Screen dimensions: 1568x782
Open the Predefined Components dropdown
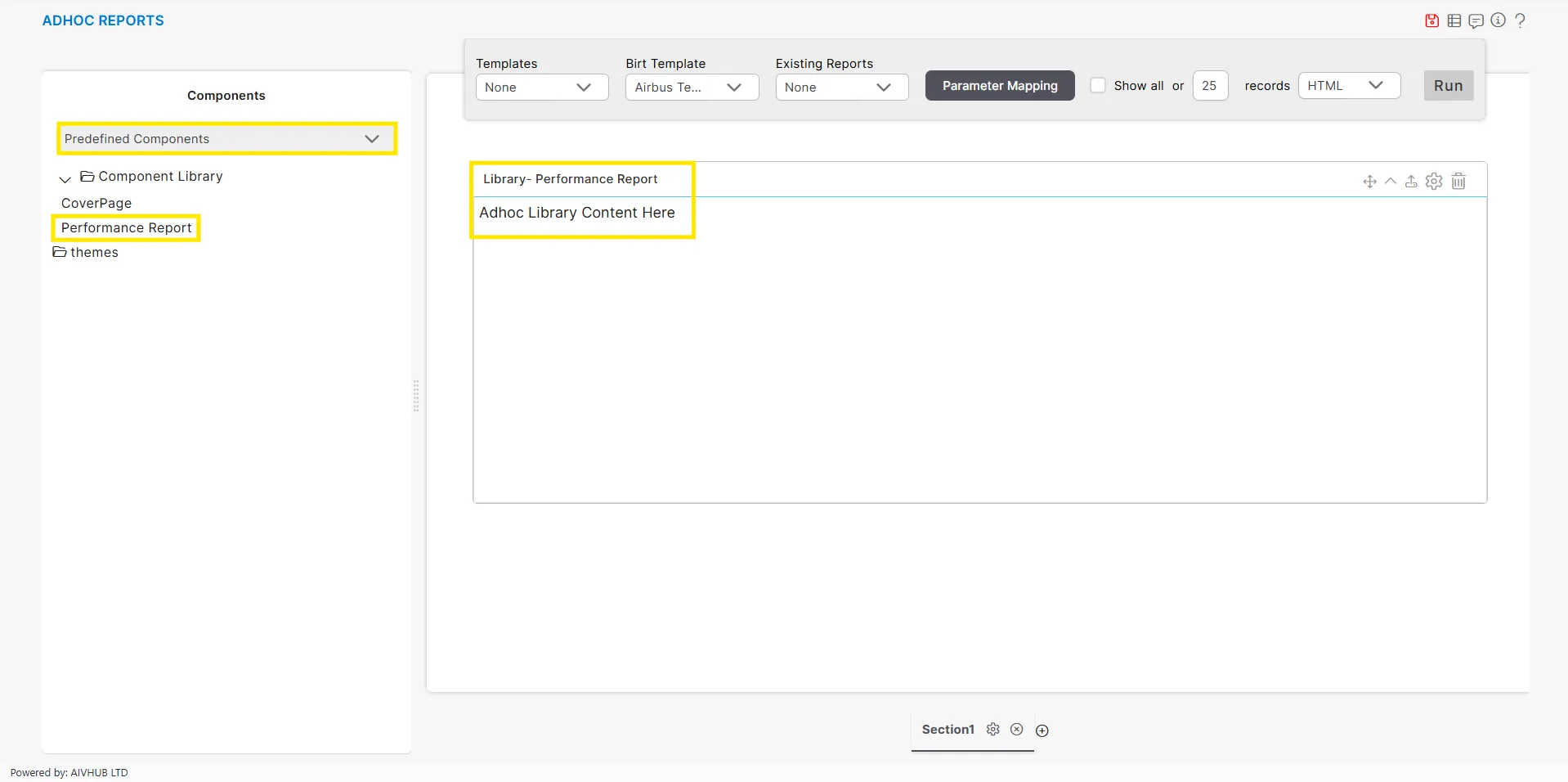point(226,138)
